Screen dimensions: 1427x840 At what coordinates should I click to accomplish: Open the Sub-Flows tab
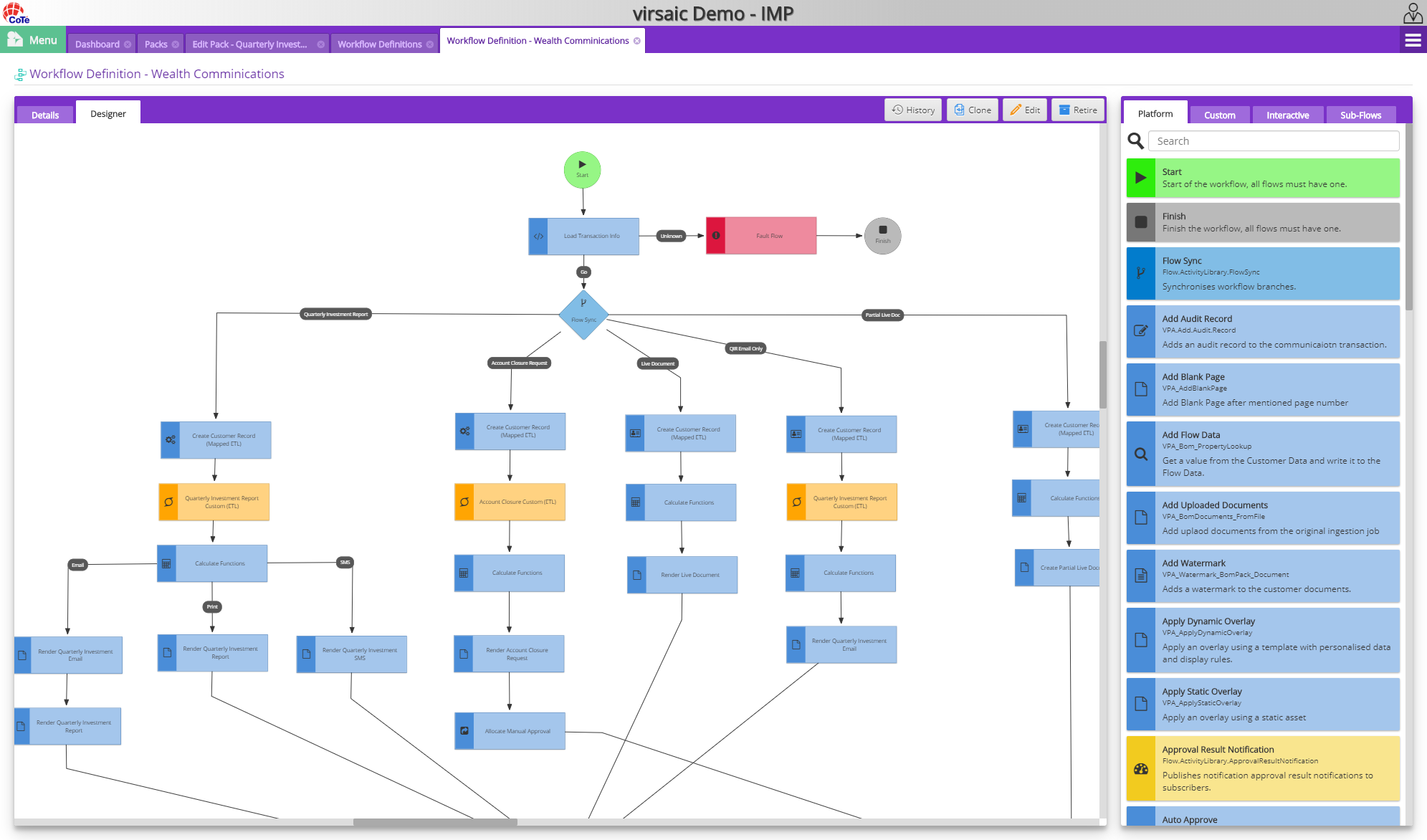1361,115
